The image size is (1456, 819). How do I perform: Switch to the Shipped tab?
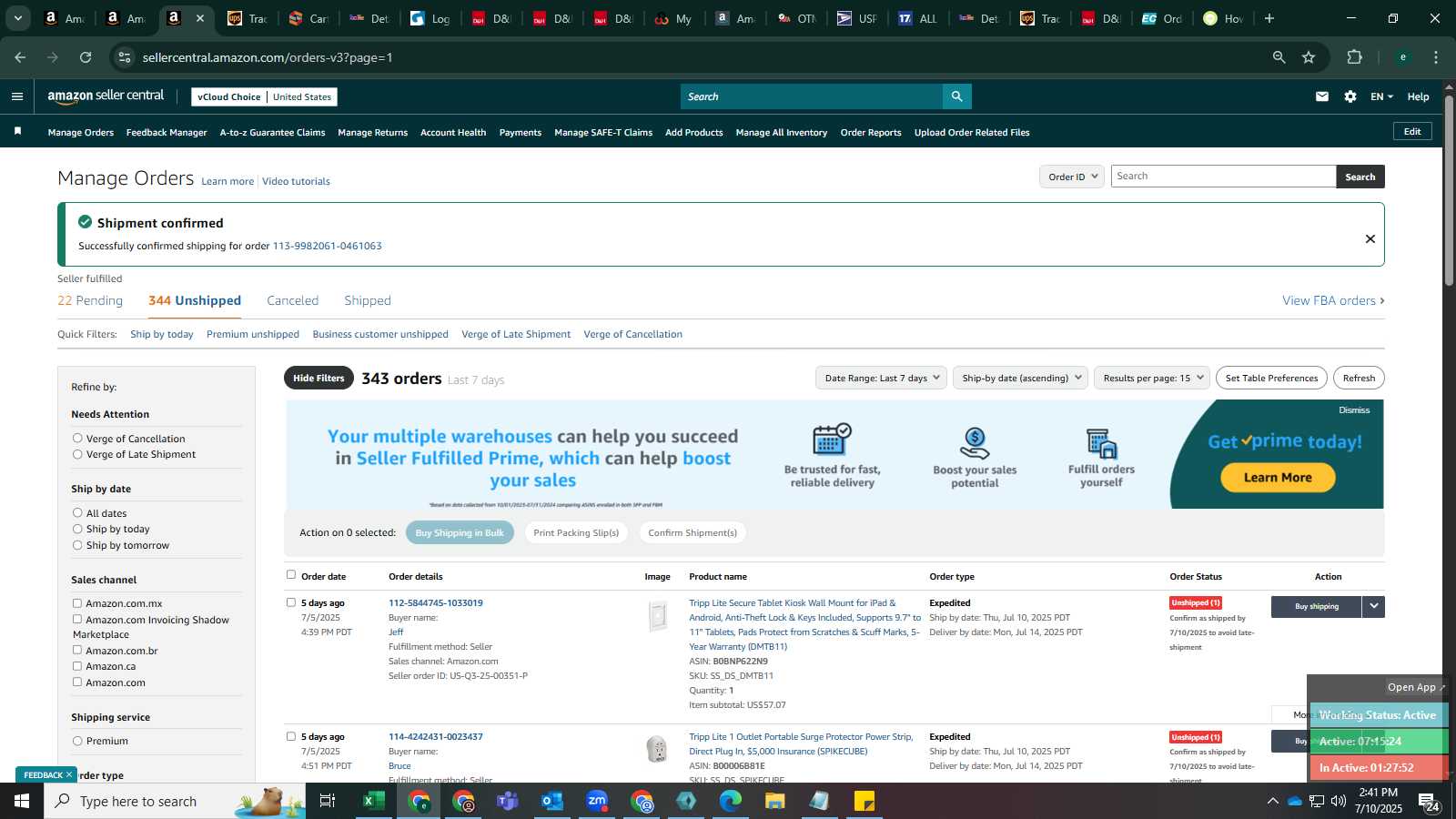[368, 300]
